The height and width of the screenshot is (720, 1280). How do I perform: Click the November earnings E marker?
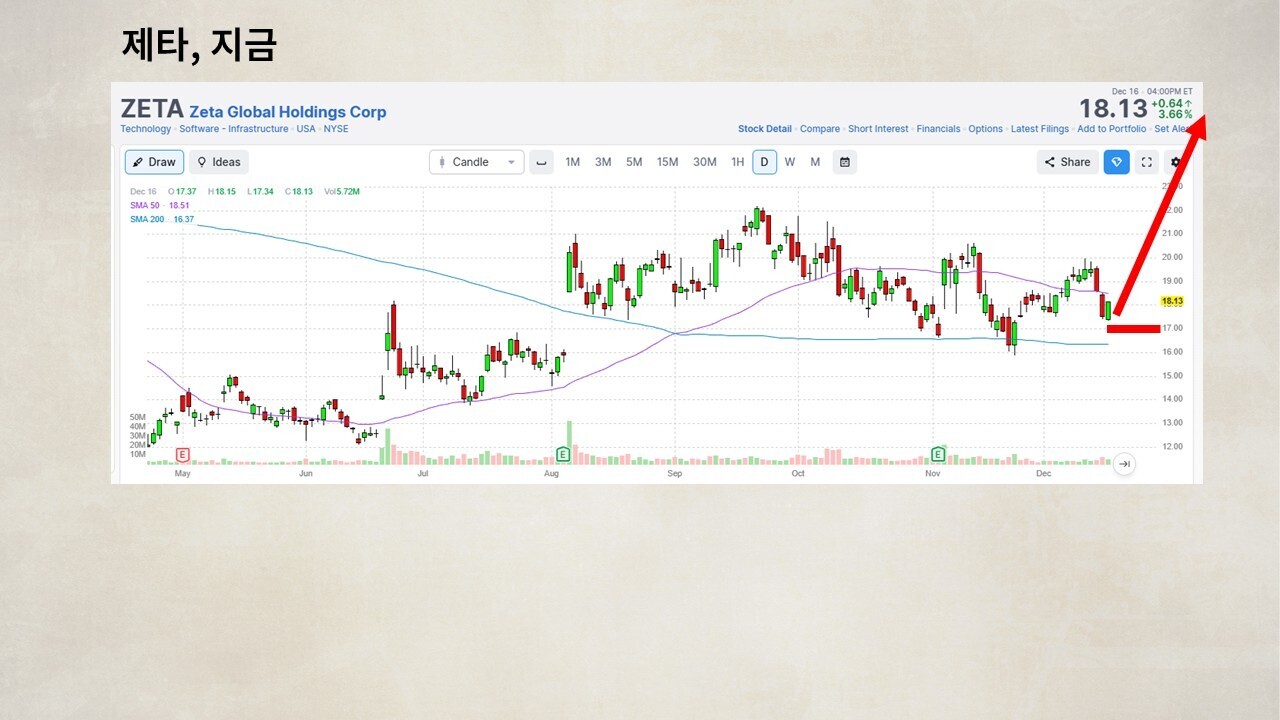point(938,455)
